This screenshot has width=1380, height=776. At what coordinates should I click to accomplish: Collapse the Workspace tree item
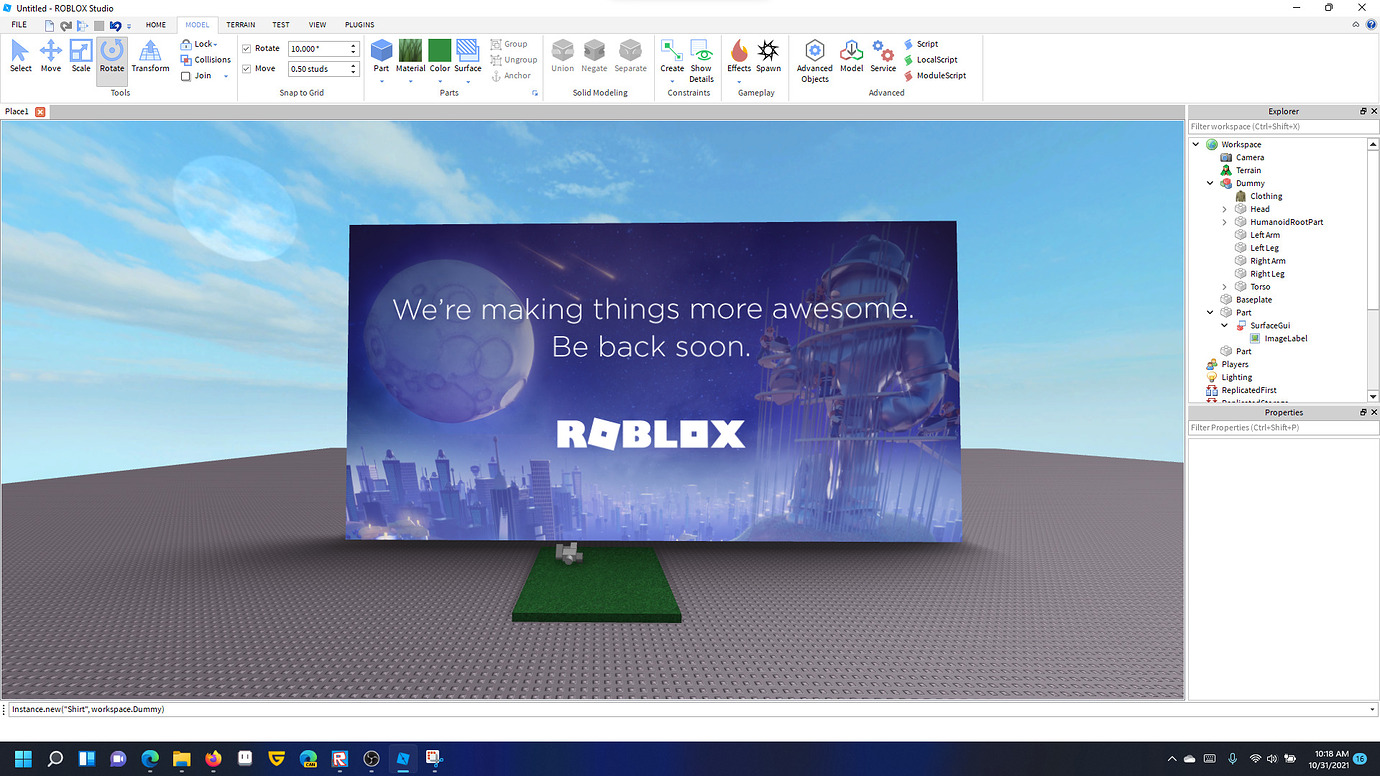[x=1195, y=143]
